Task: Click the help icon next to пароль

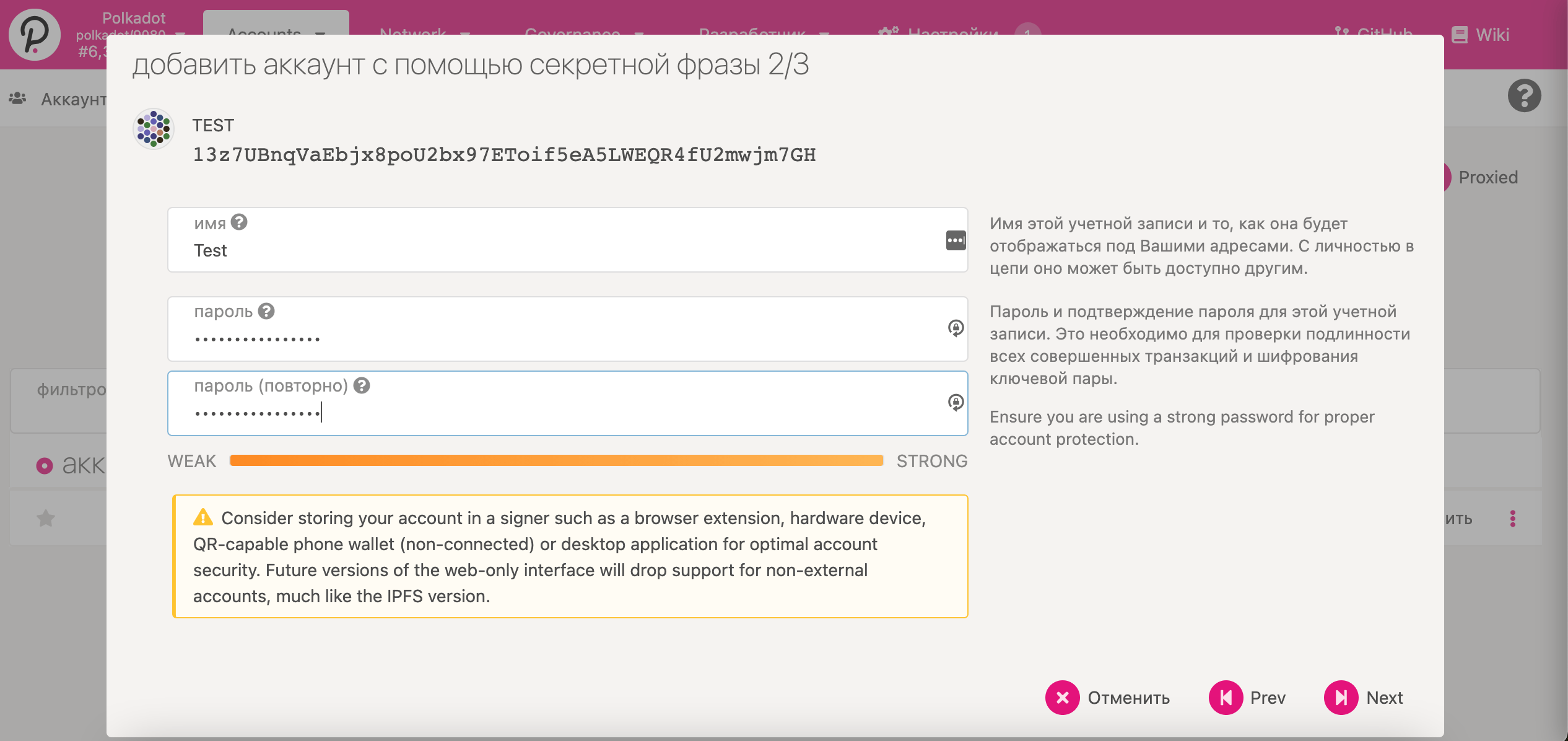Action: [x=266, y=311]
